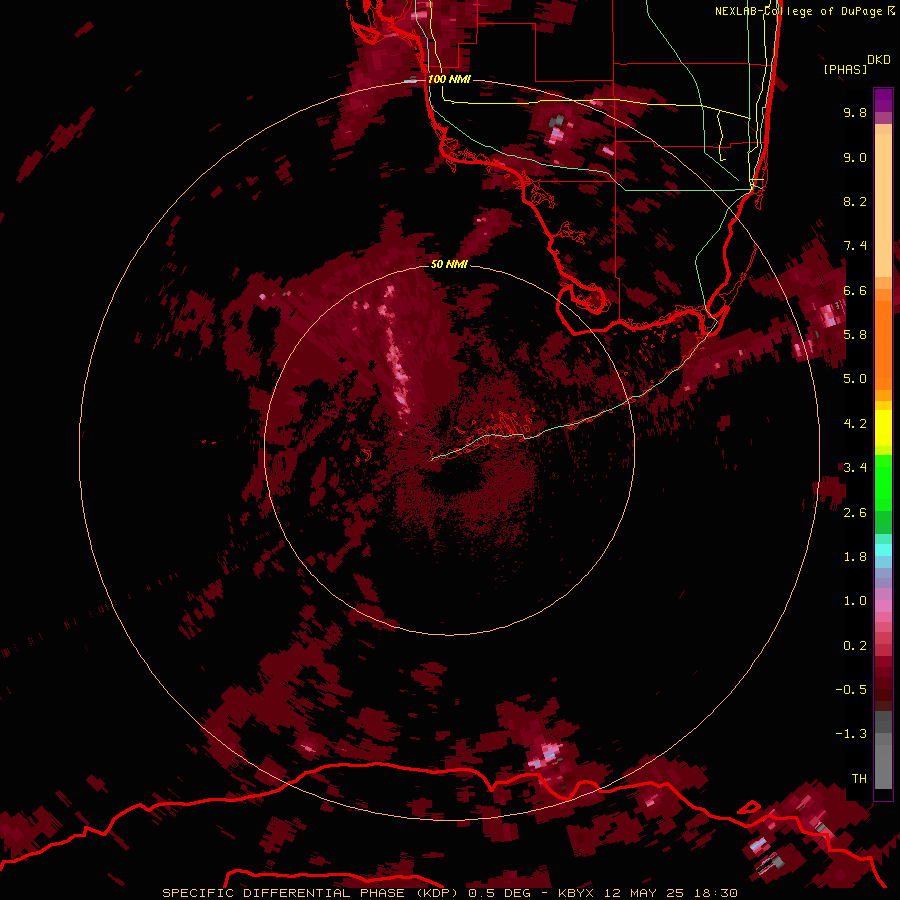Click the SPECIFIC DIFFERENTIAL PHASE (KDP) caption
This screenshot has height=900, width=900.
click(312, 893)
